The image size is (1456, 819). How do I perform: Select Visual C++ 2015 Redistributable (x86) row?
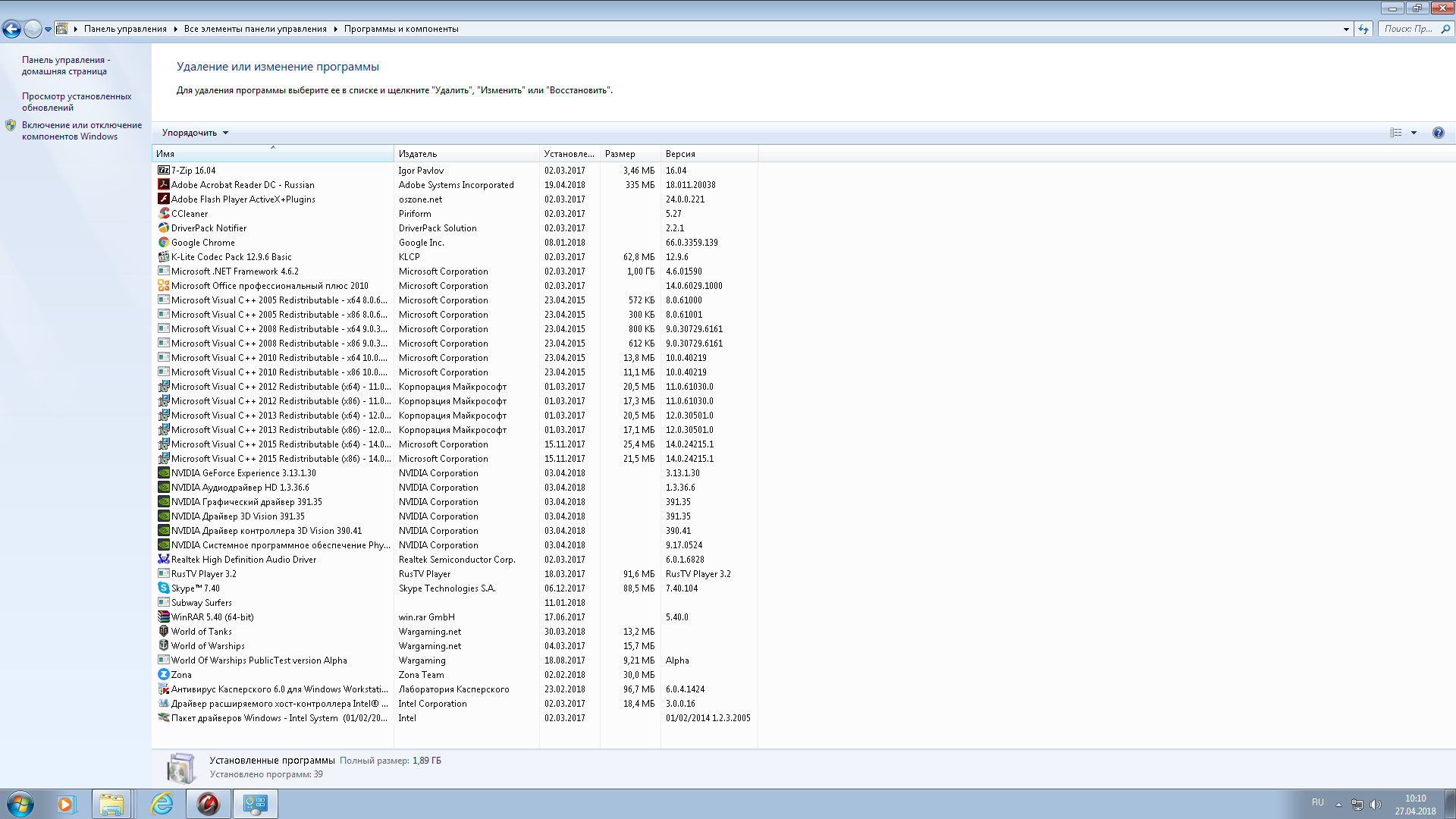pos(455,459)
